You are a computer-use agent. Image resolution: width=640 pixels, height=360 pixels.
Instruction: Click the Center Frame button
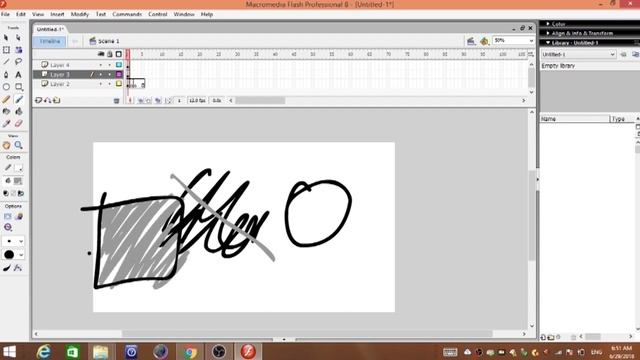click(130, 100)
